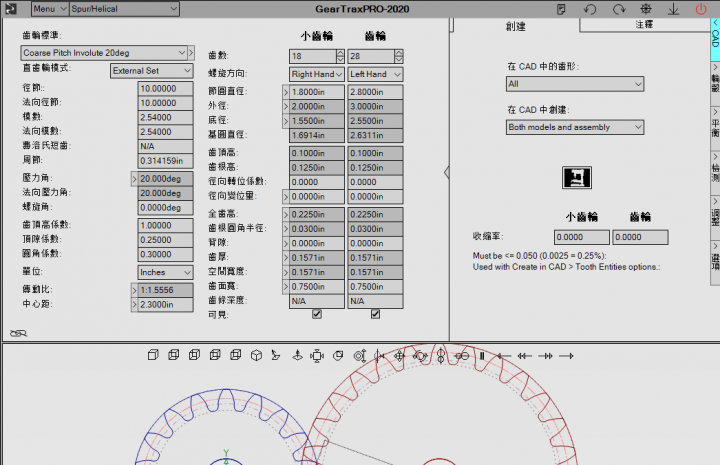Open the External Set gear mode dropdown

[x=151, y=71]
